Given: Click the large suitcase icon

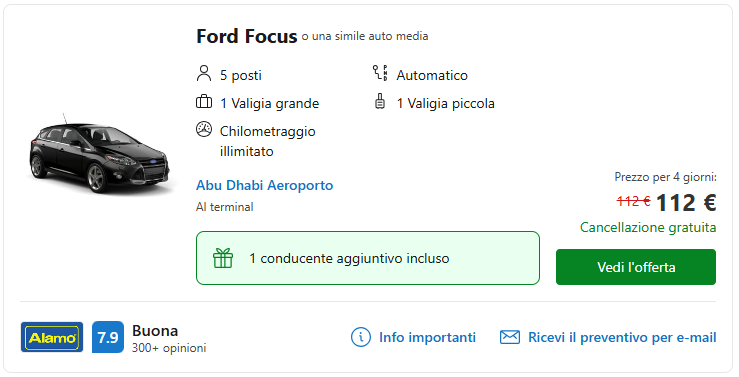Looking at the screenshot, I should click(x=204, y=102).
